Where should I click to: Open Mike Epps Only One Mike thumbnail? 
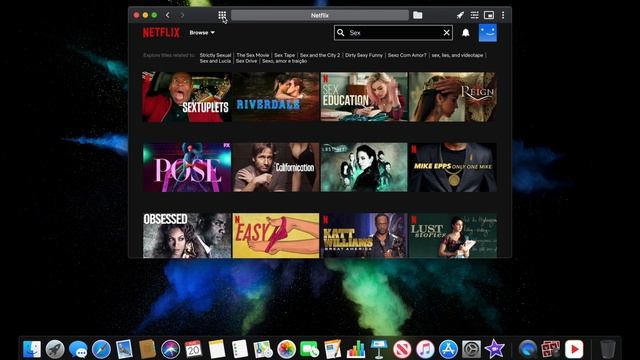pyautogui.click(x=453, y=167)
